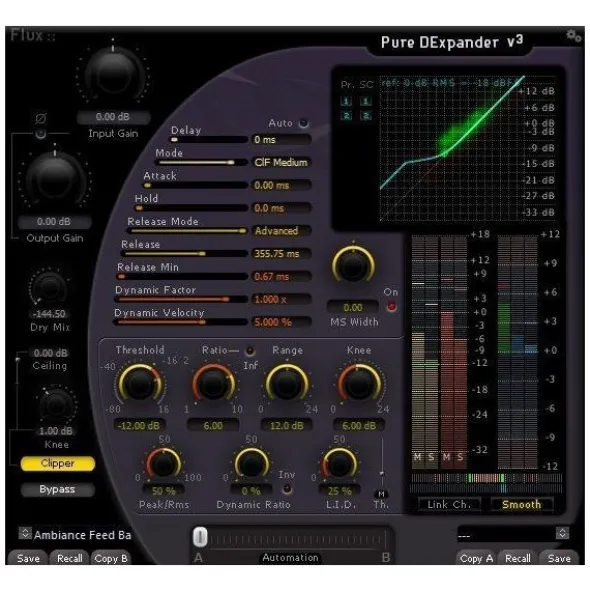Adjust the Delay slider
The image size is (590, 591).
pos(209,139)
